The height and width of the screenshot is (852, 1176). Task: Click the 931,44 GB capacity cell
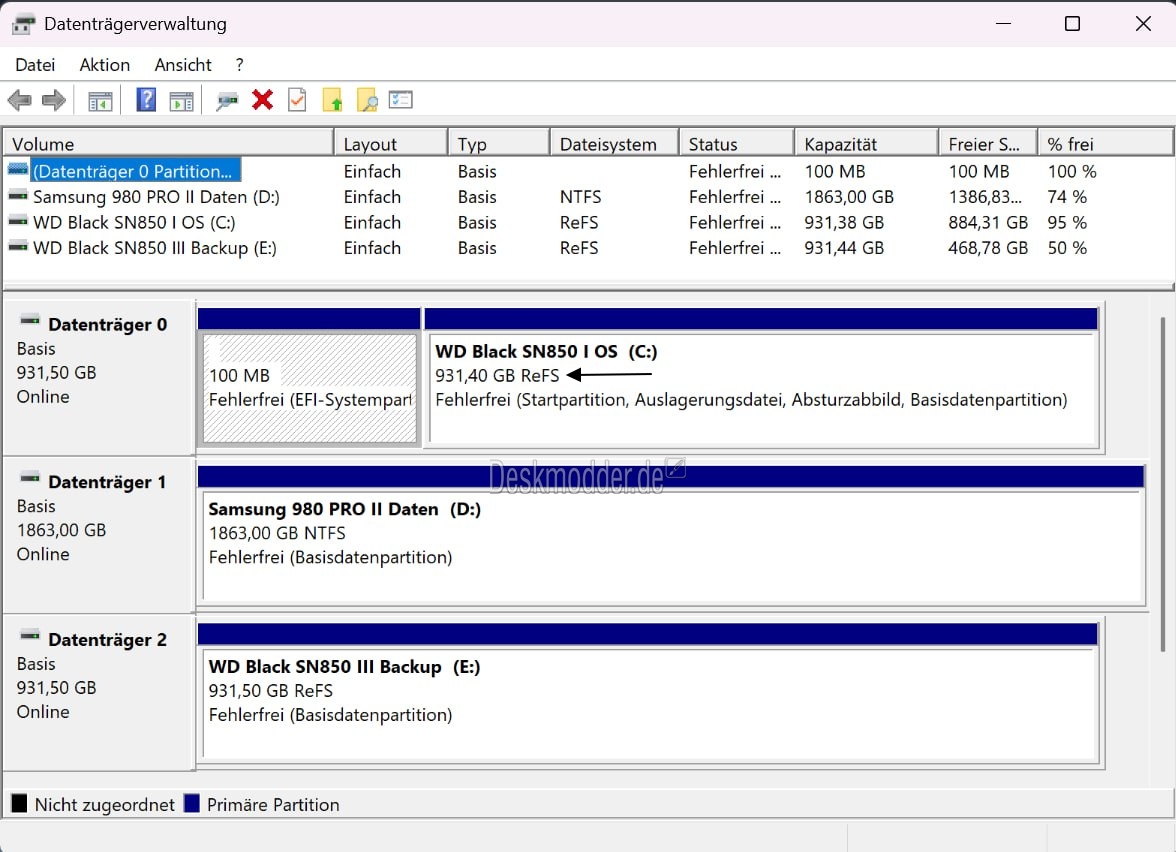(x=844, y=248)
